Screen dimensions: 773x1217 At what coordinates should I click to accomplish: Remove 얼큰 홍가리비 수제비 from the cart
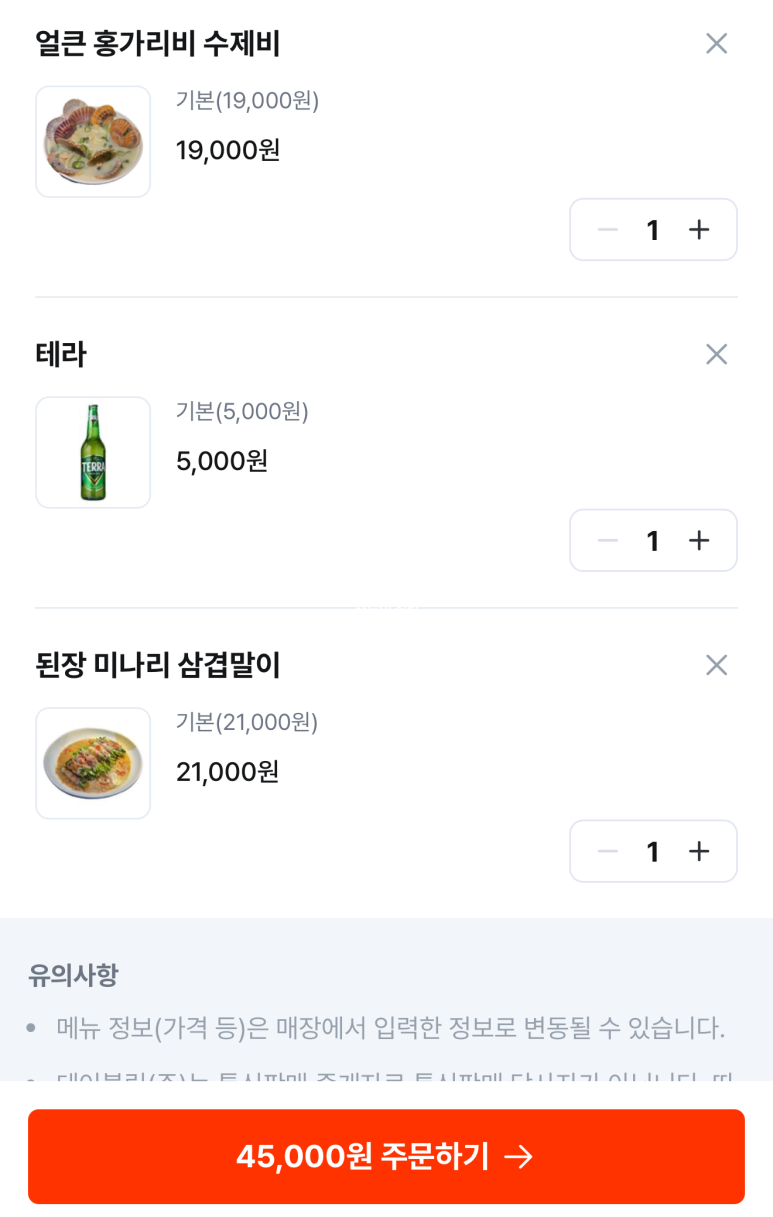coord(716,43)
